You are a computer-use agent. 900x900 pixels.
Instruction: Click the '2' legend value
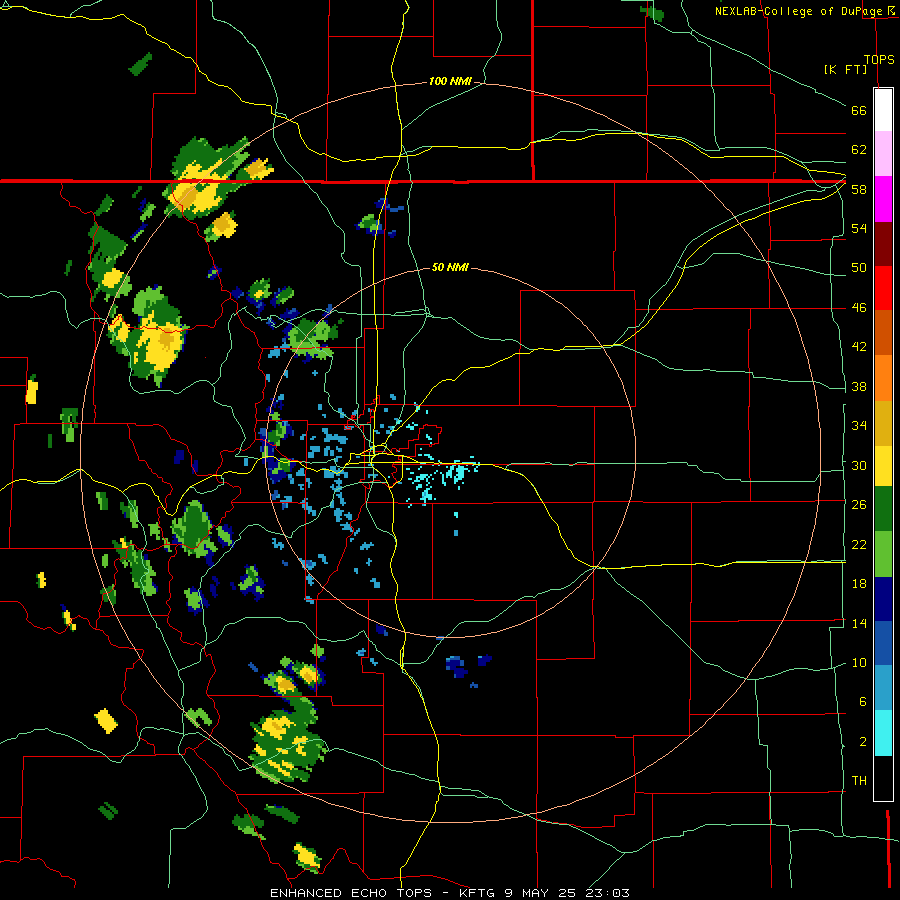(862, 742)
